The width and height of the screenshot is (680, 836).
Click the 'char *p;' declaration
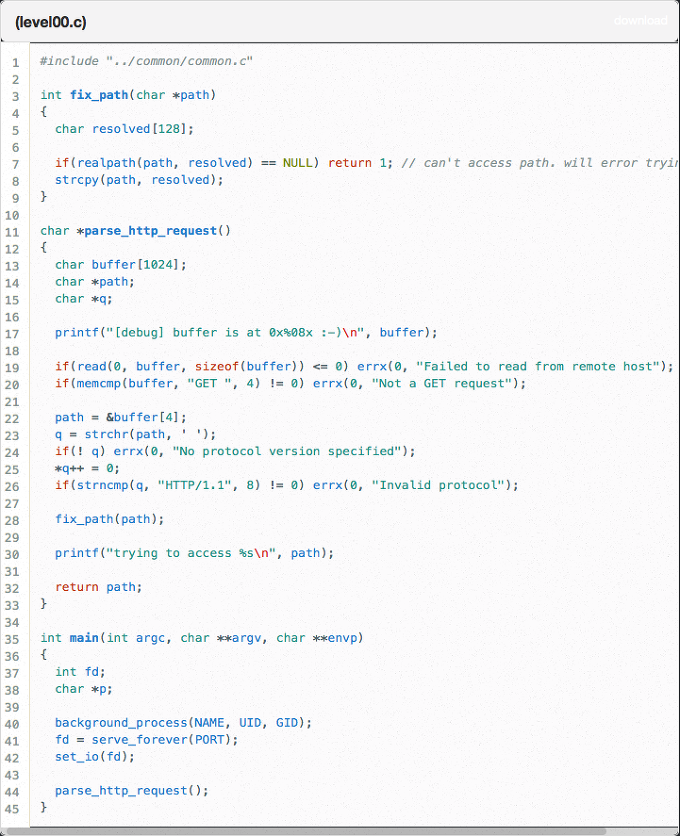point(84,689)
